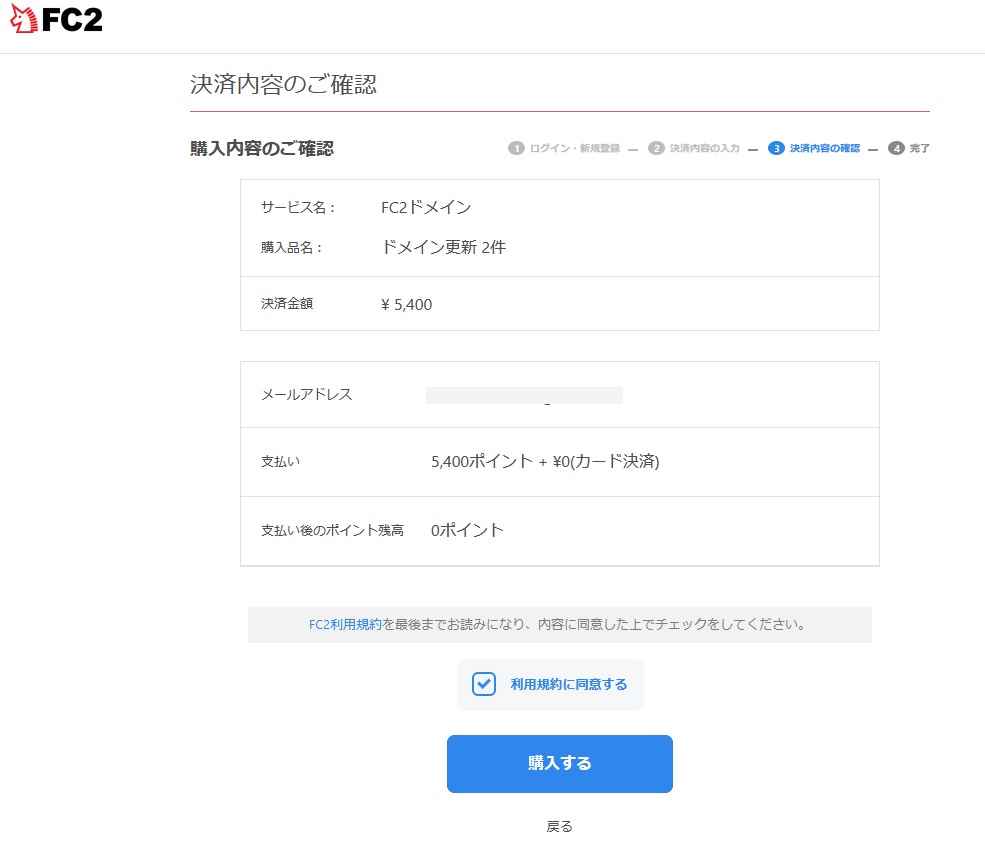Select the ログイン・新規登録 step label
Image resolution: width=985 pixels, height=845 pixels.
coord(574,148)
